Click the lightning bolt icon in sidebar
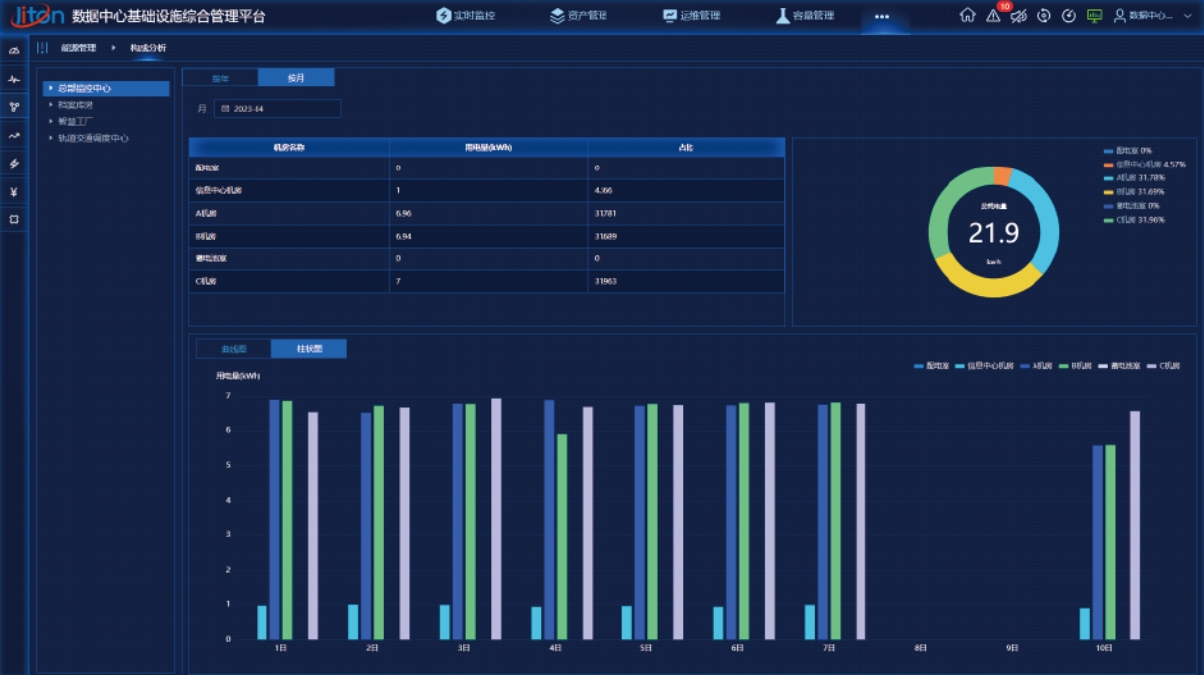The image size is (1204, 675). click(14, 163)
